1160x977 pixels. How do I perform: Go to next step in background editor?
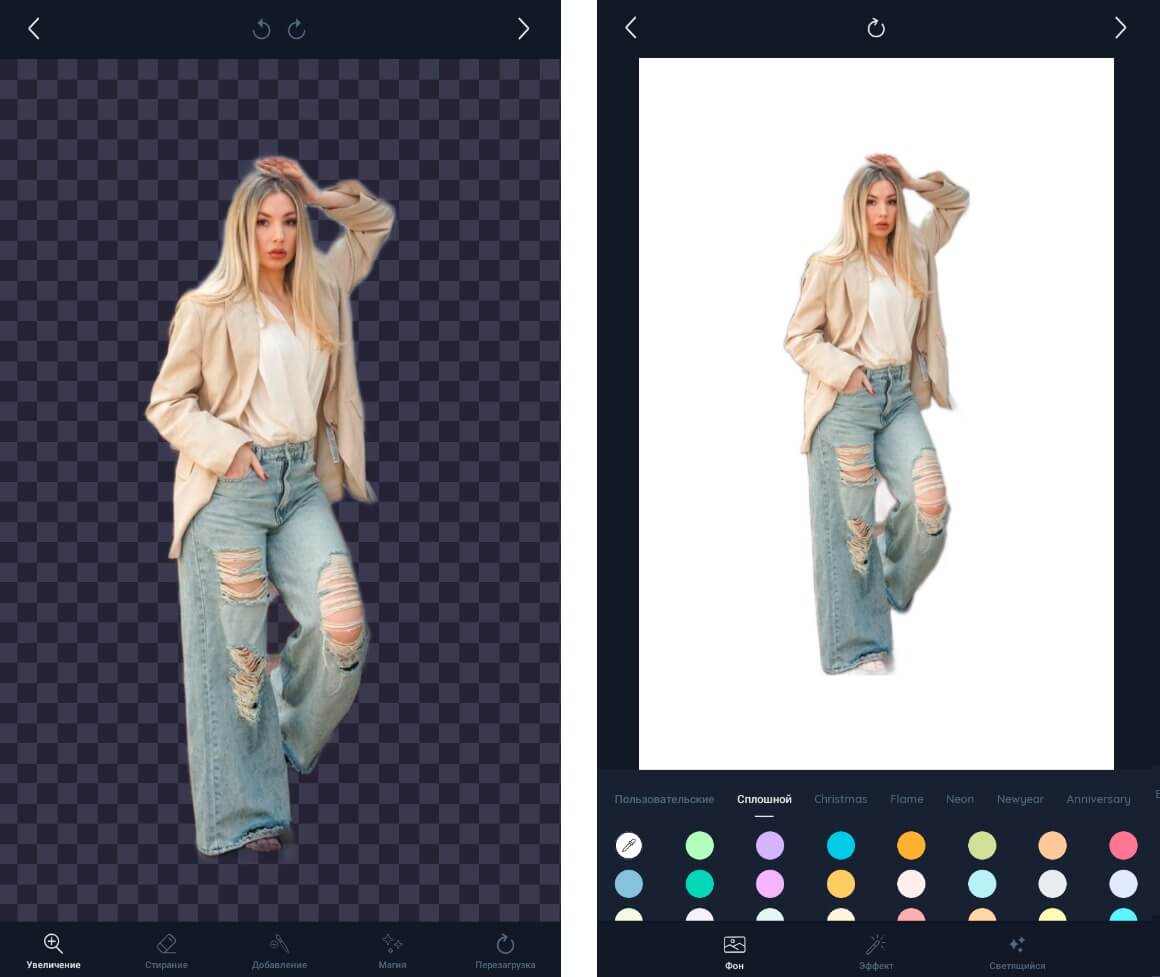[1120, 28]
